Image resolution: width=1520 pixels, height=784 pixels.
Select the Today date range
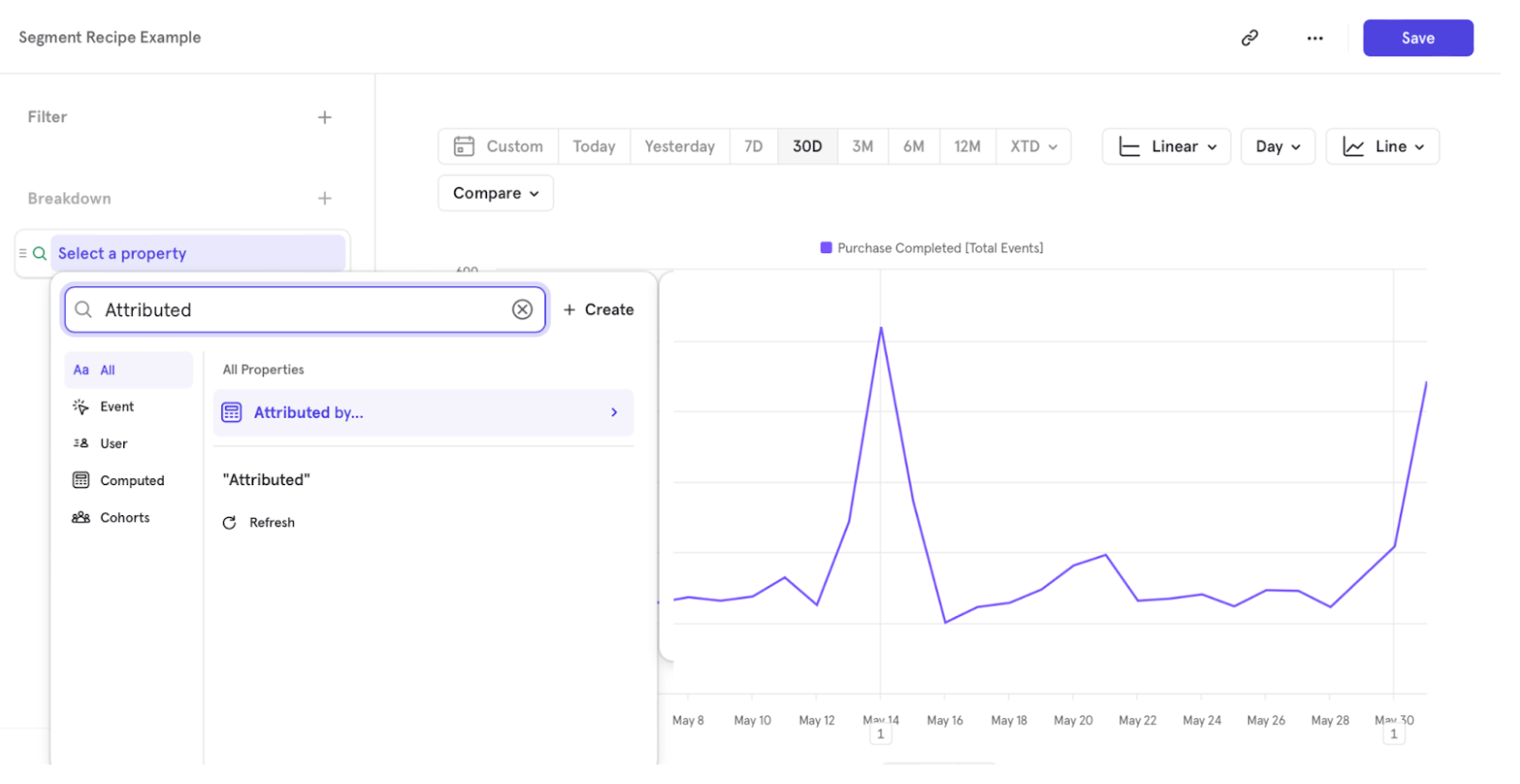click(594, 147)
